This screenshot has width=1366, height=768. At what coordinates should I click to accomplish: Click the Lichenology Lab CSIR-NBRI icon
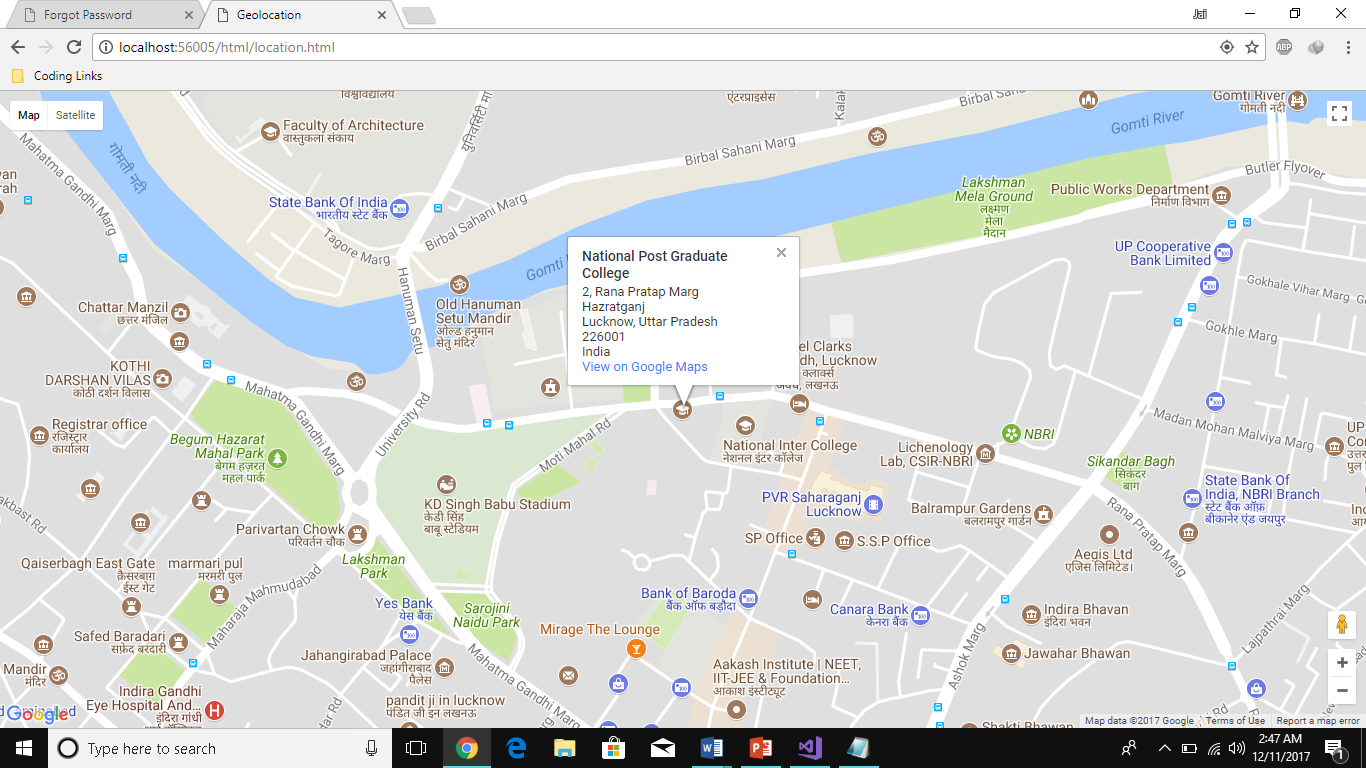986,455
